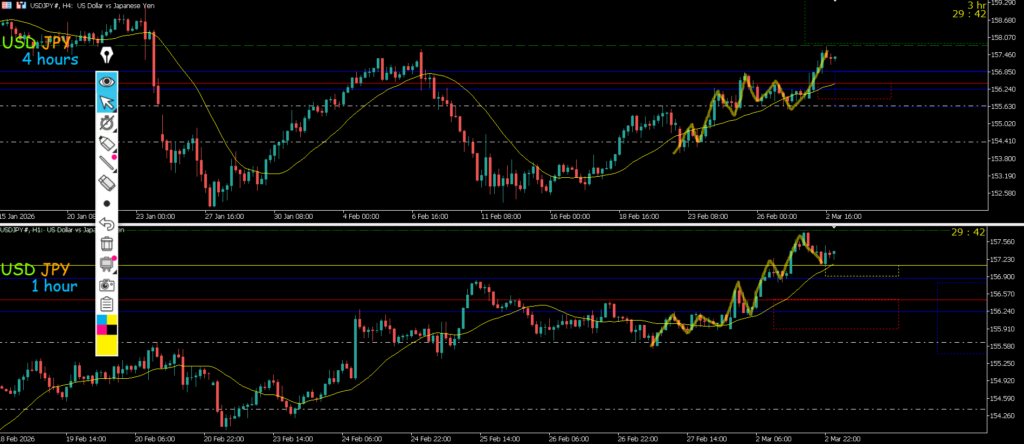
Task: Toggle the eye visibility icon in the toolbar
Action: click(107, 81)
